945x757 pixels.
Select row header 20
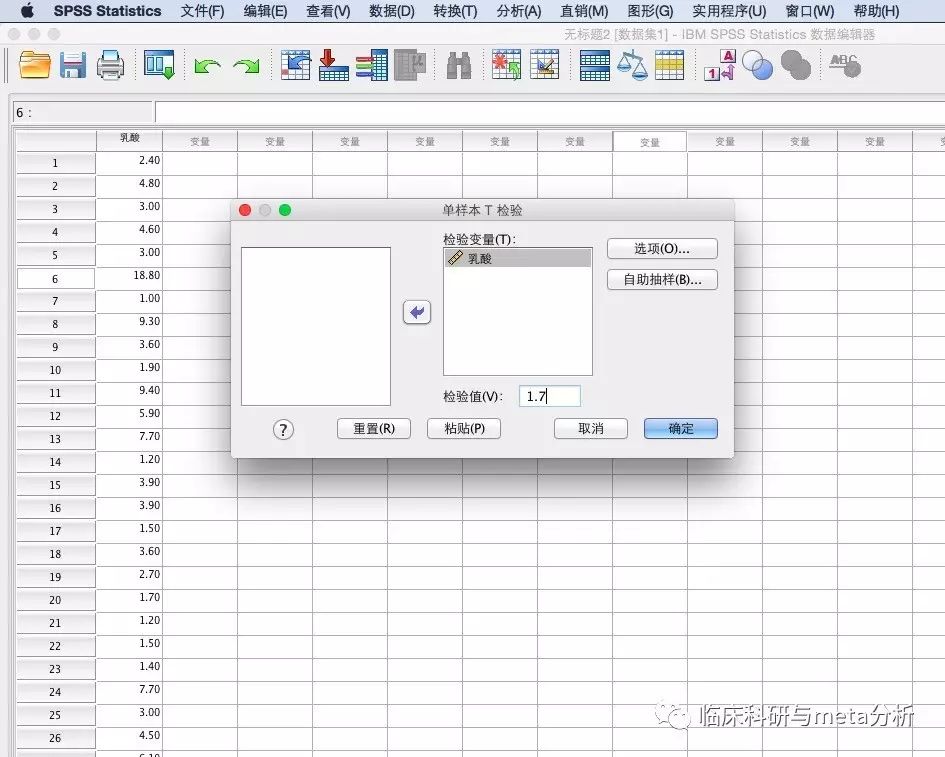[x=55, y=600]
